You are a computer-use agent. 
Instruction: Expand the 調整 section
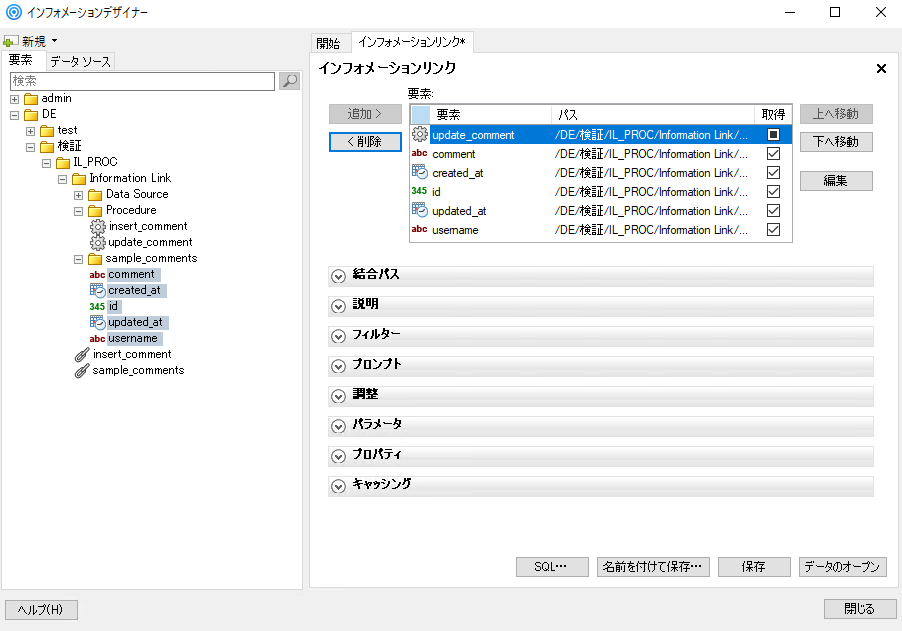coord(338,396)
